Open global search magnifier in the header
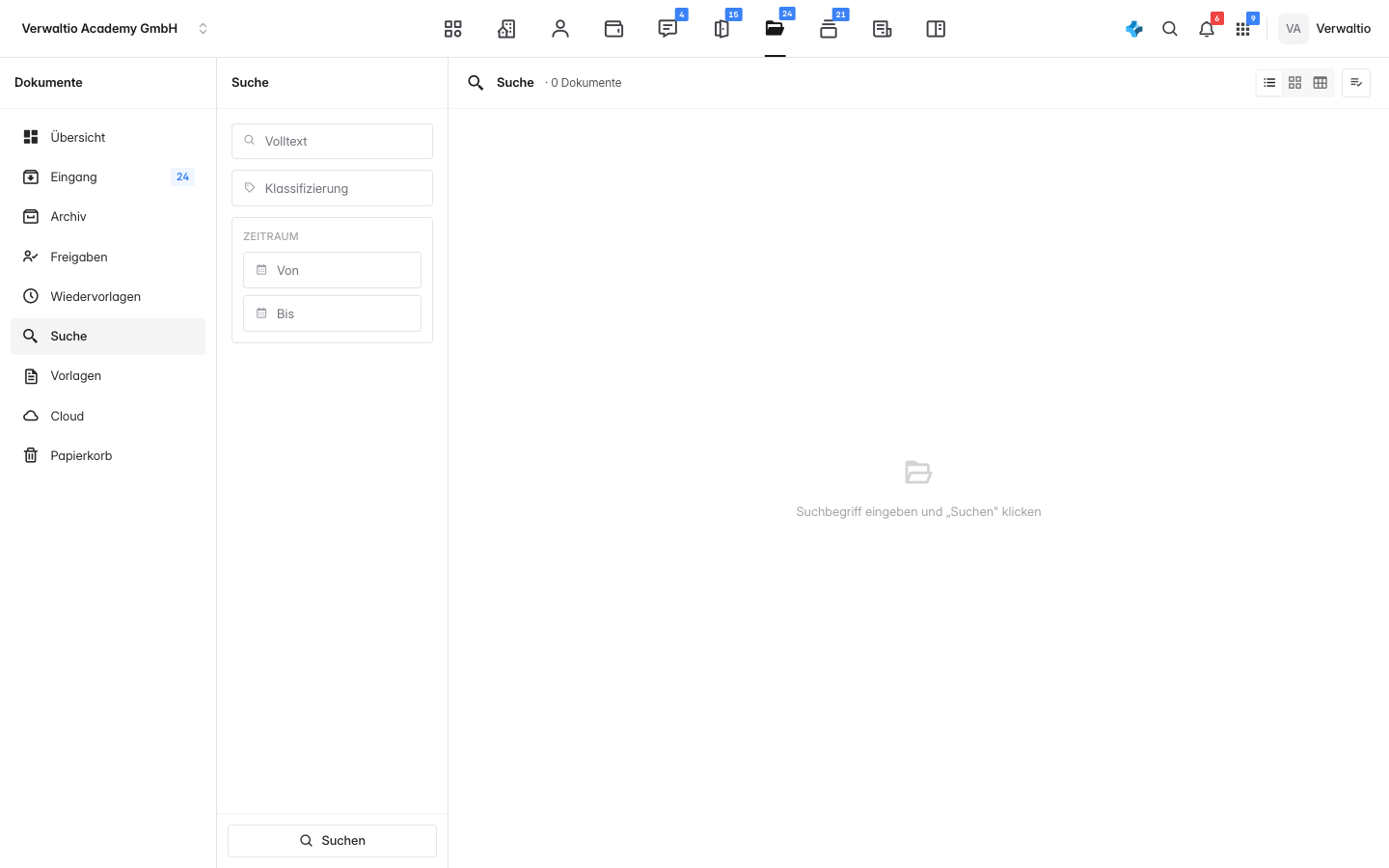This screenshot has height=868, width=1389. [x=1170, y=29]
